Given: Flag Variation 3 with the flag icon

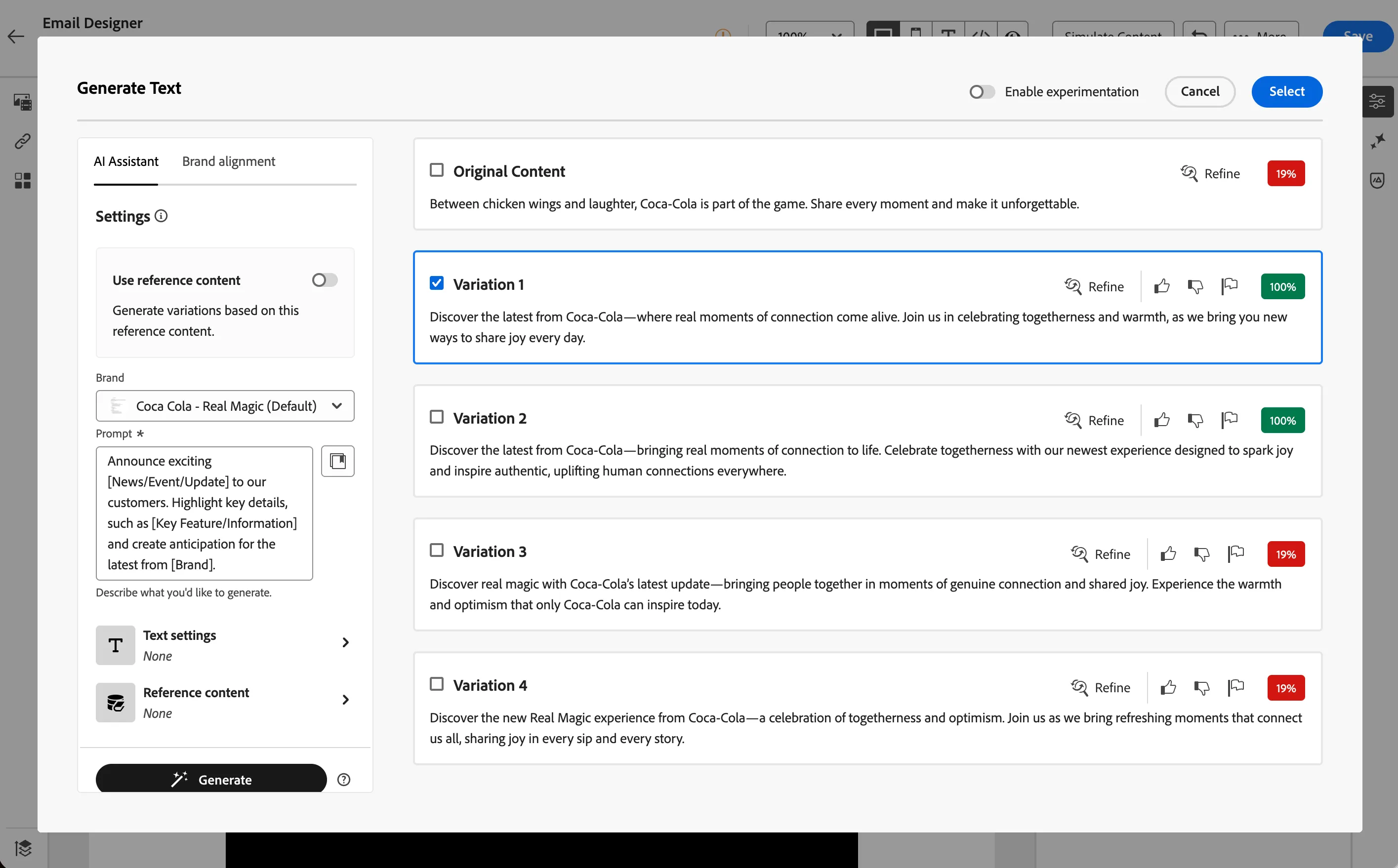Looking at the screenshot, I should coord(1235,553).
